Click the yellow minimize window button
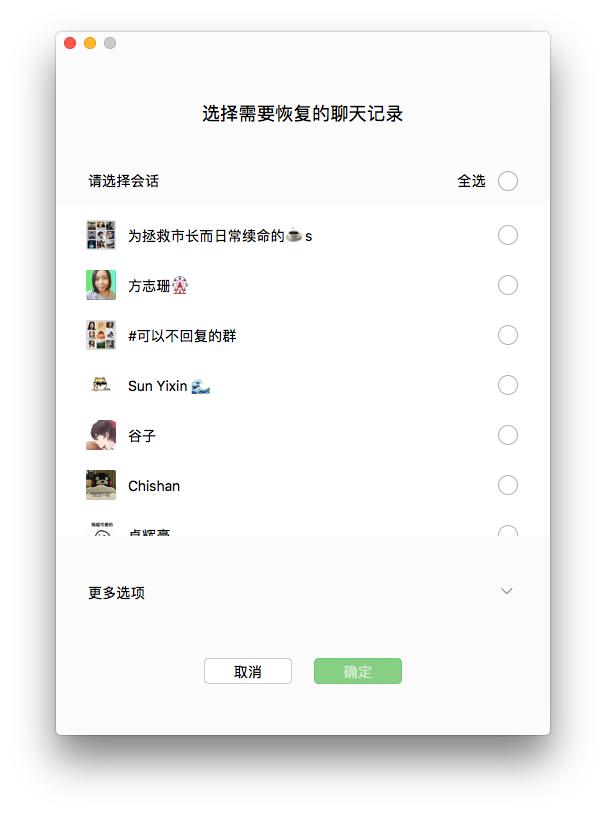 [x=90, y=43]
